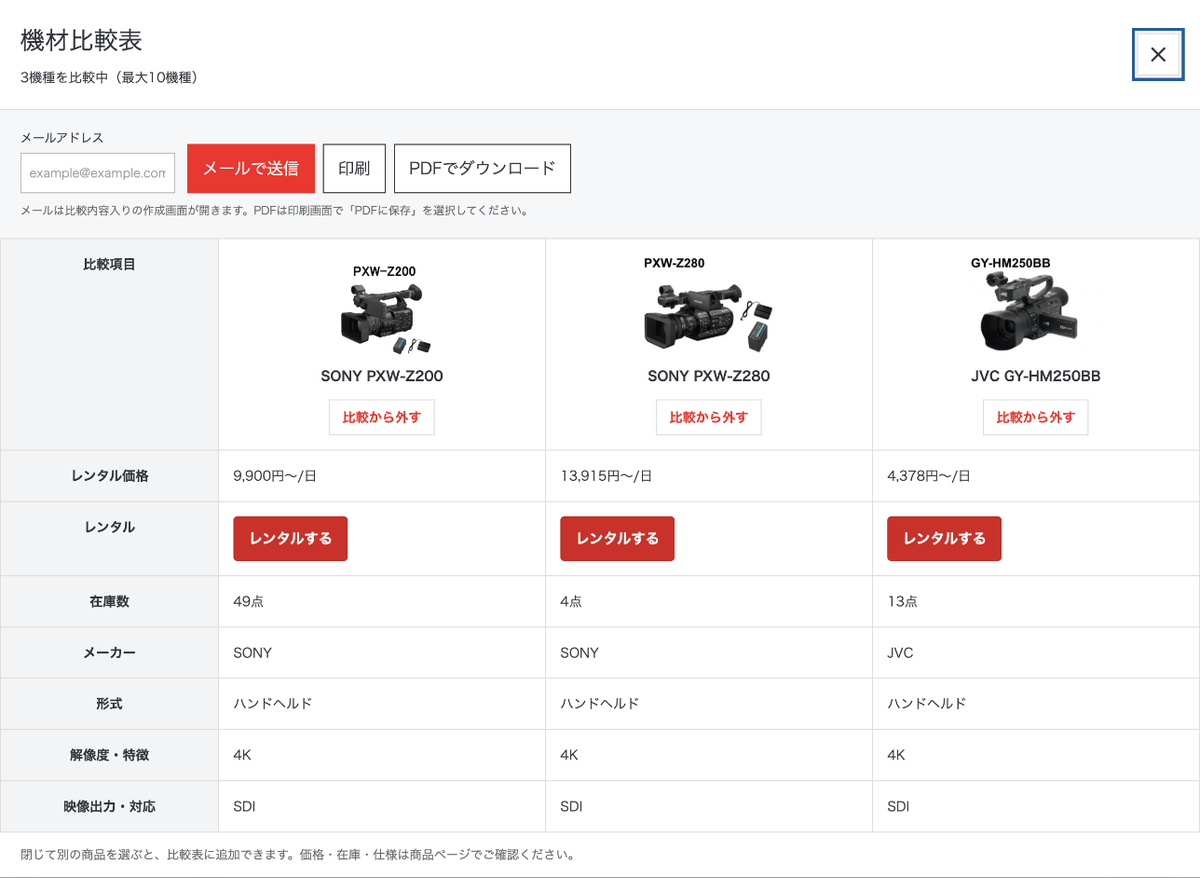Image resolution: width=1200 pixels, height=878 pixels.
Task: Click the メーカー row label
Action: click(x=109, y=653)
